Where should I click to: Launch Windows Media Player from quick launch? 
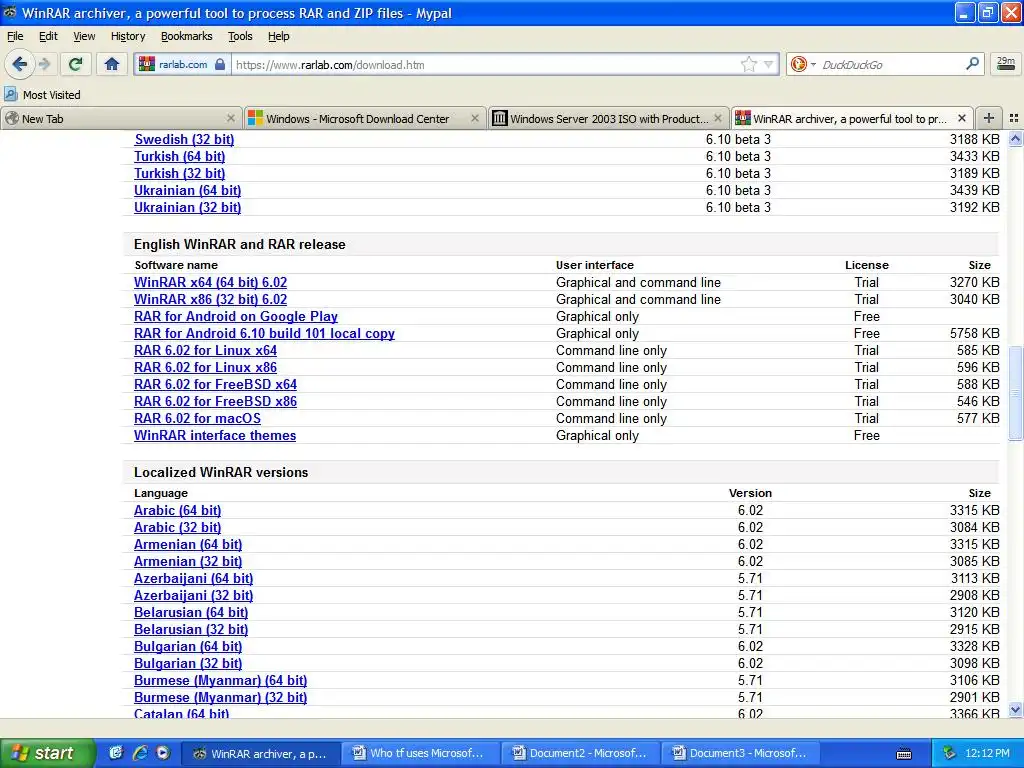163,753
